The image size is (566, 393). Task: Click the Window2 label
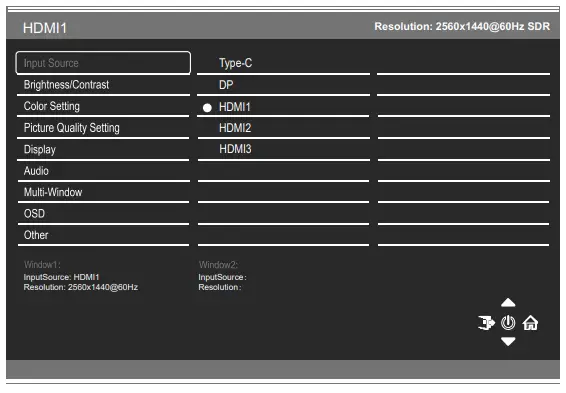(x=218, y=265)
